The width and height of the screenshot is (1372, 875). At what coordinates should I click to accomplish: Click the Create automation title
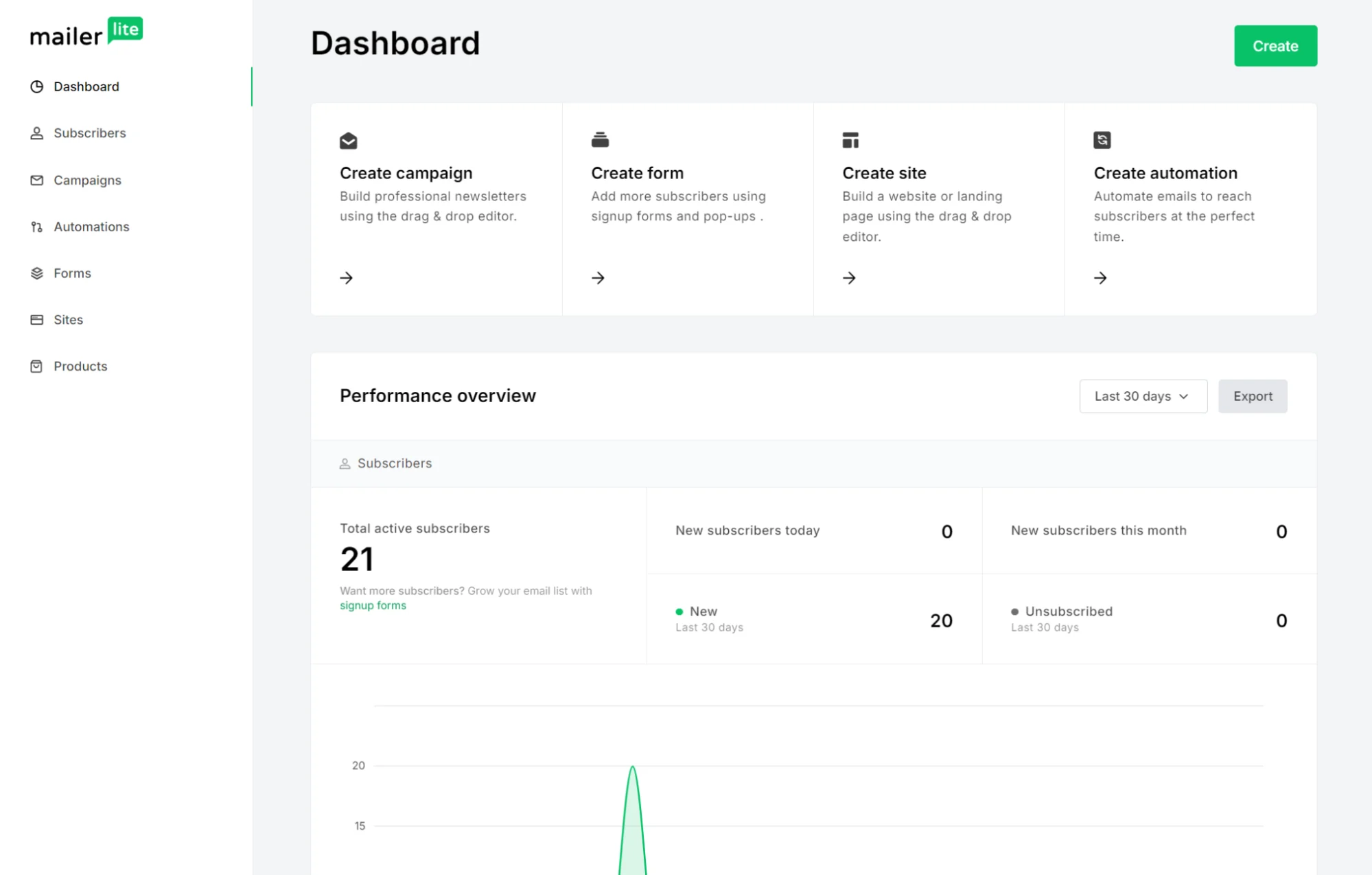pos(1165,173)
